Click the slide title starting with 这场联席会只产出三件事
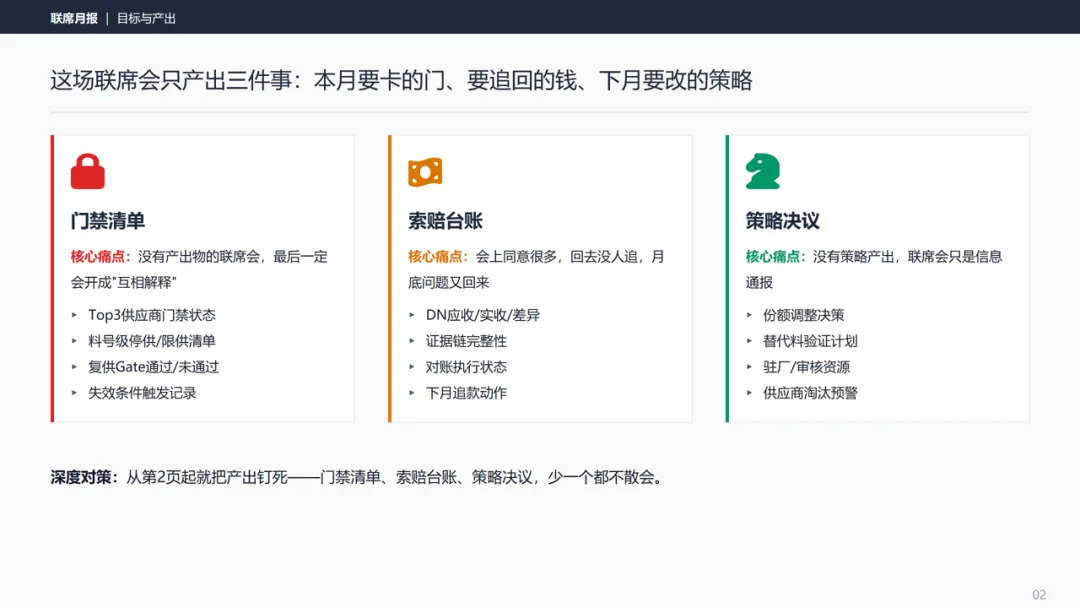 tap(402, 81)
